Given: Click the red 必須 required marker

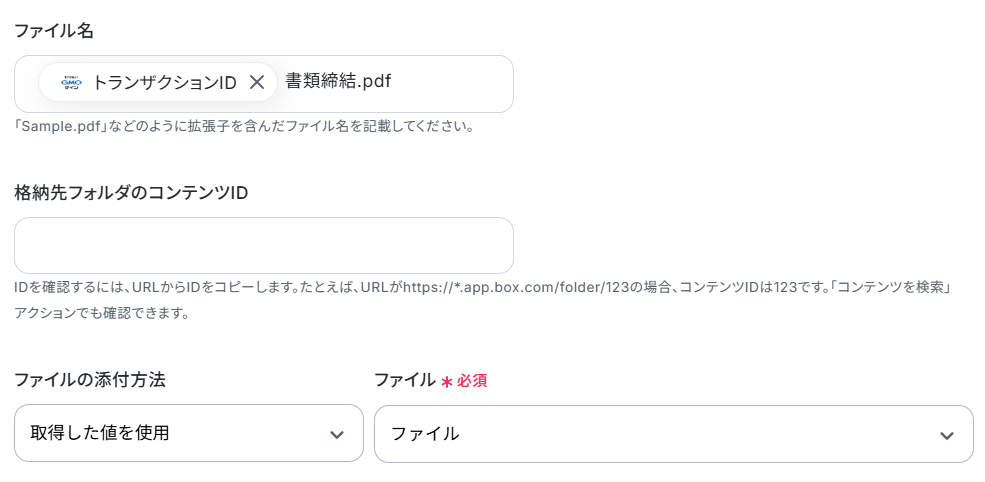Looking at the screenshot, I should [472, 381].
